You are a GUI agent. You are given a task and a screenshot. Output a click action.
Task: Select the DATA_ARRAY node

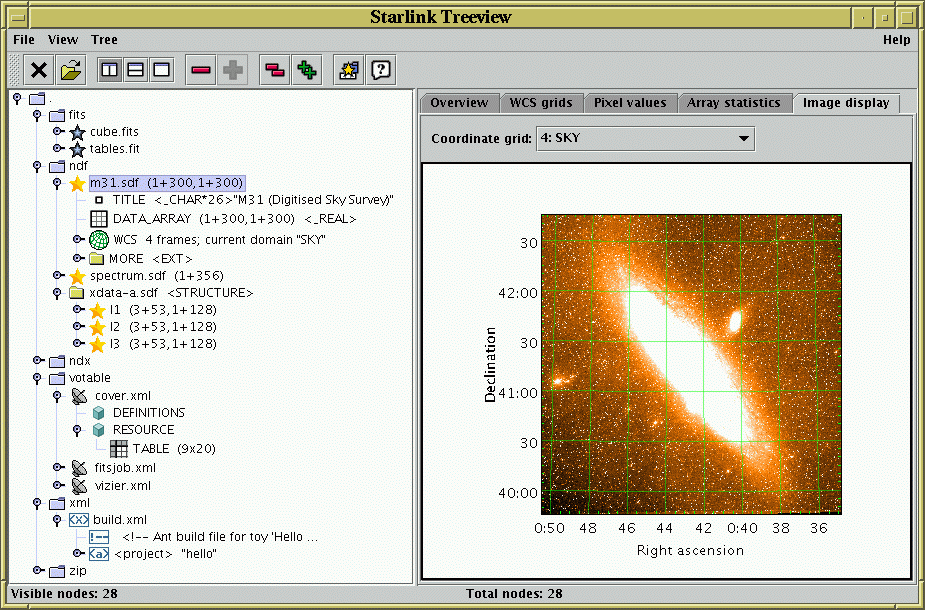click(x=155, y=218)
